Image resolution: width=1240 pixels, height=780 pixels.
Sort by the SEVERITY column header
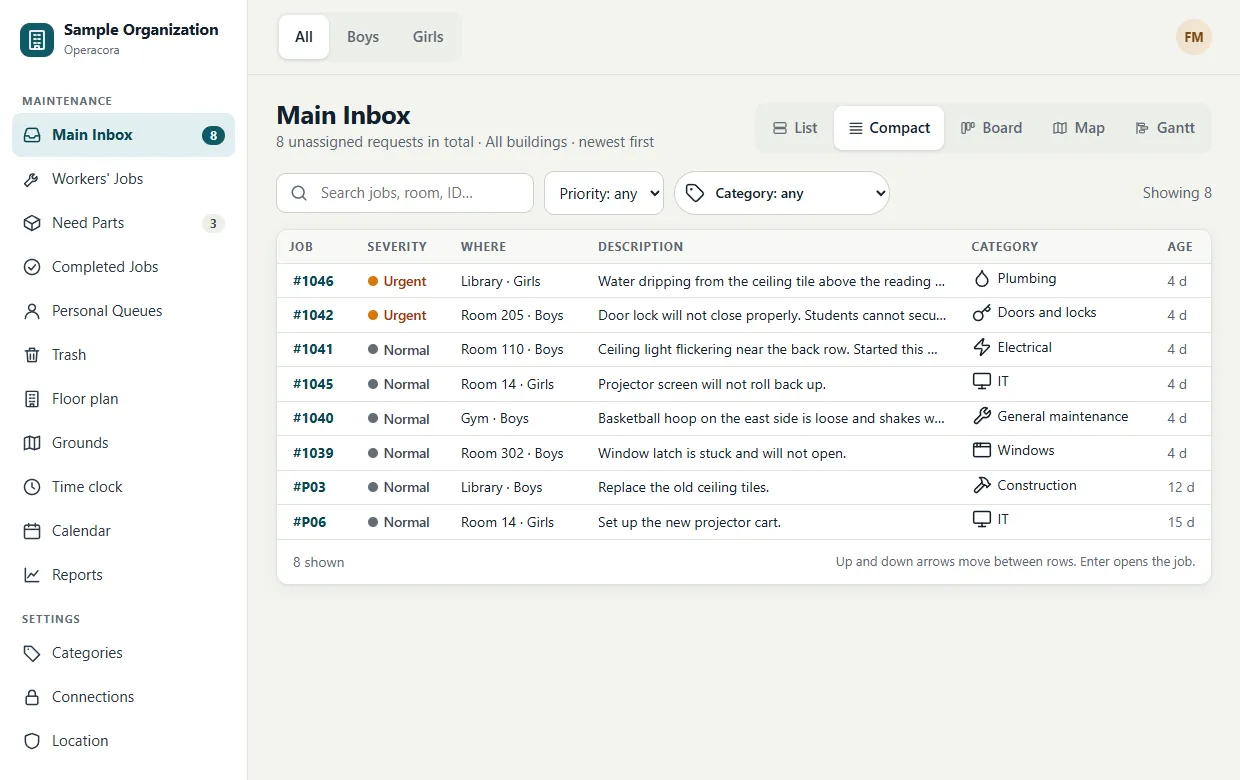click(x=397, y=247)
